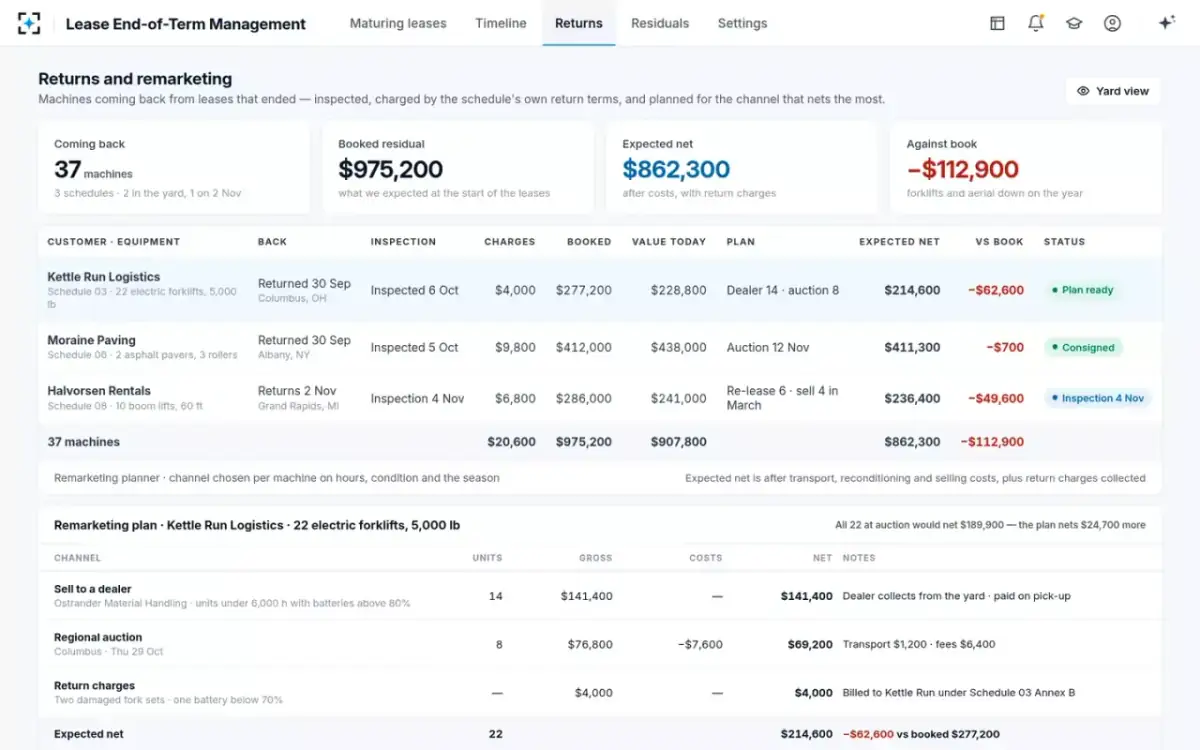Click 'All 22 at auction would net' note
The height and width of the screenshot is (750, 1200).
[x=990, y=525]
